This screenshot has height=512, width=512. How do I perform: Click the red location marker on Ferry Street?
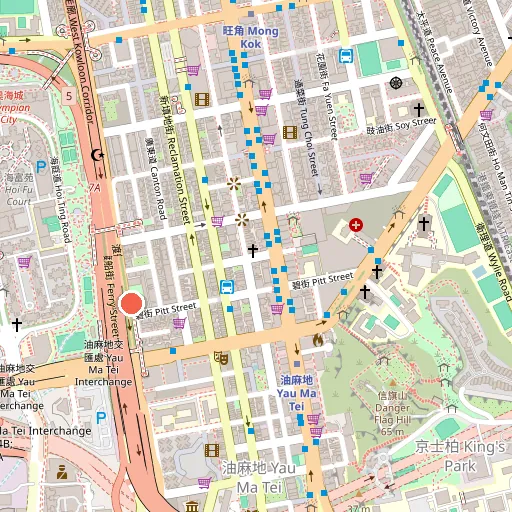click(131, 304)
